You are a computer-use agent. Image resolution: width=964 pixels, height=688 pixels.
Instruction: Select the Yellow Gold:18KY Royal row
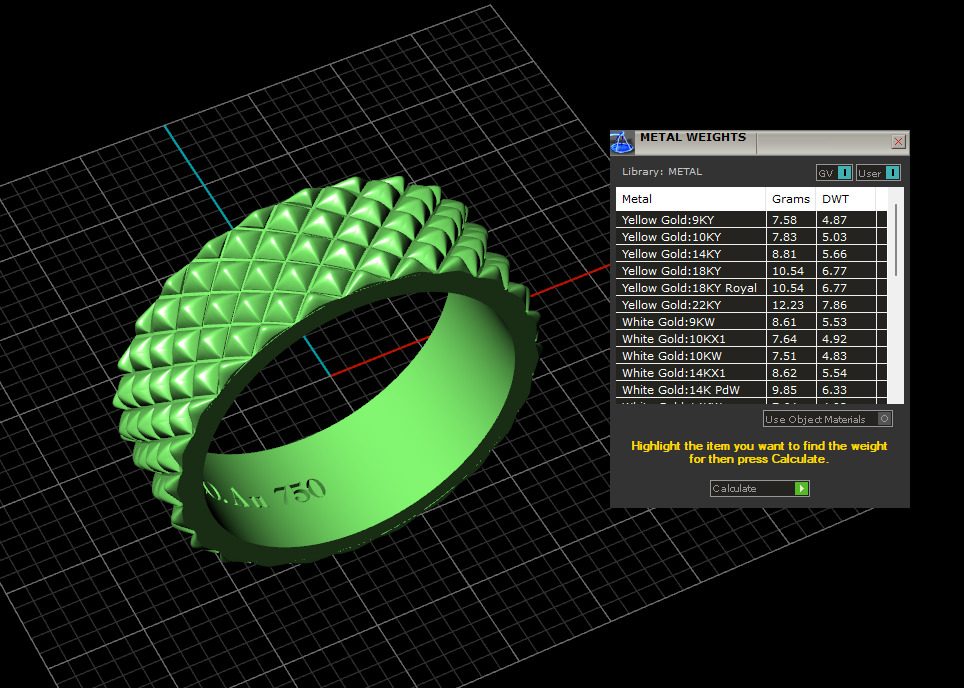point(751,288)
